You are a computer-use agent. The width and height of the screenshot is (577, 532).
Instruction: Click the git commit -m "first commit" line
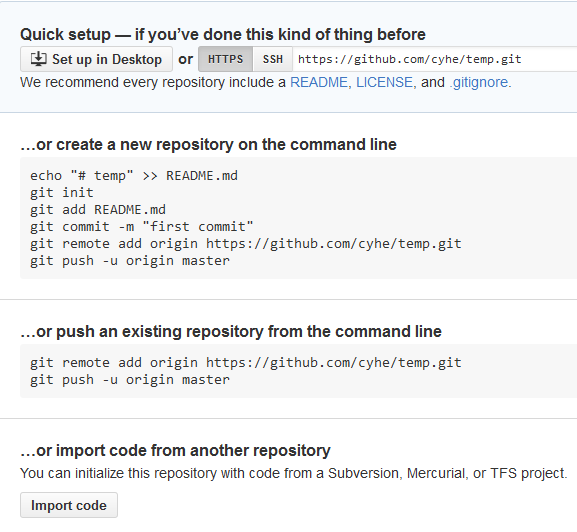(142, 227)
